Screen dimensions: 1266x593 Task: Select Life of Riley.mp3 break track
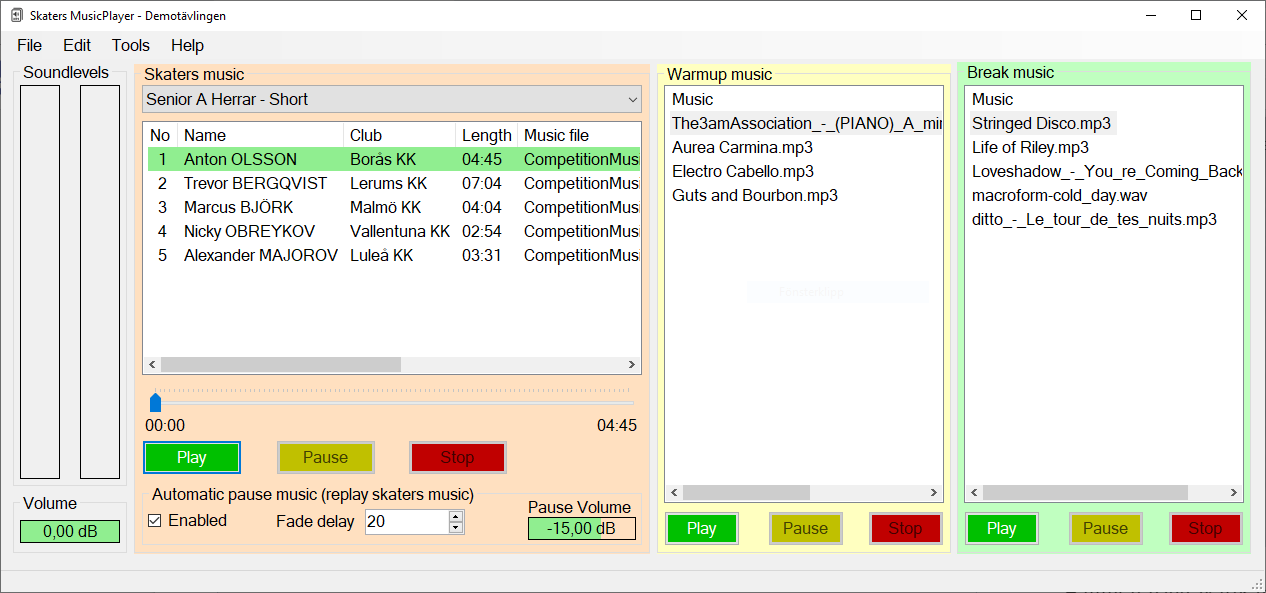pyautogui.click(x=1030, y=147)
